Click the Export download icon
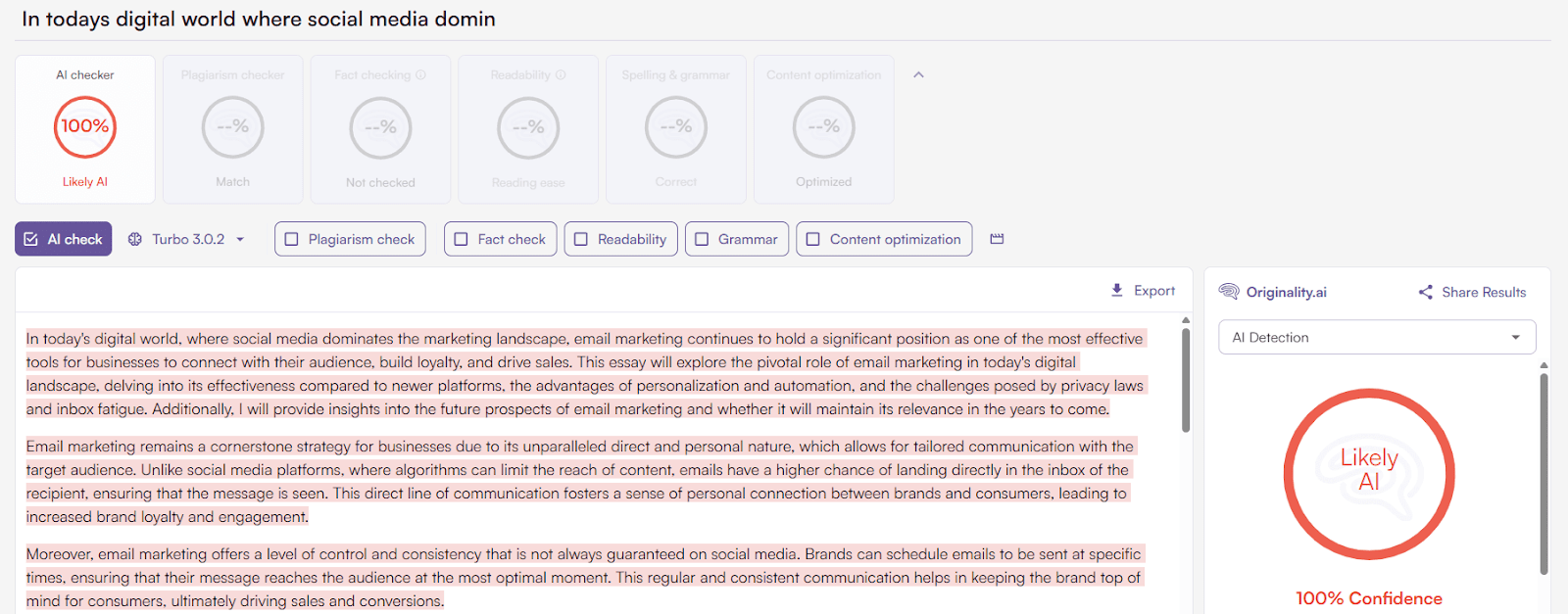1568x614 pixels. (x=1116, y=290)
